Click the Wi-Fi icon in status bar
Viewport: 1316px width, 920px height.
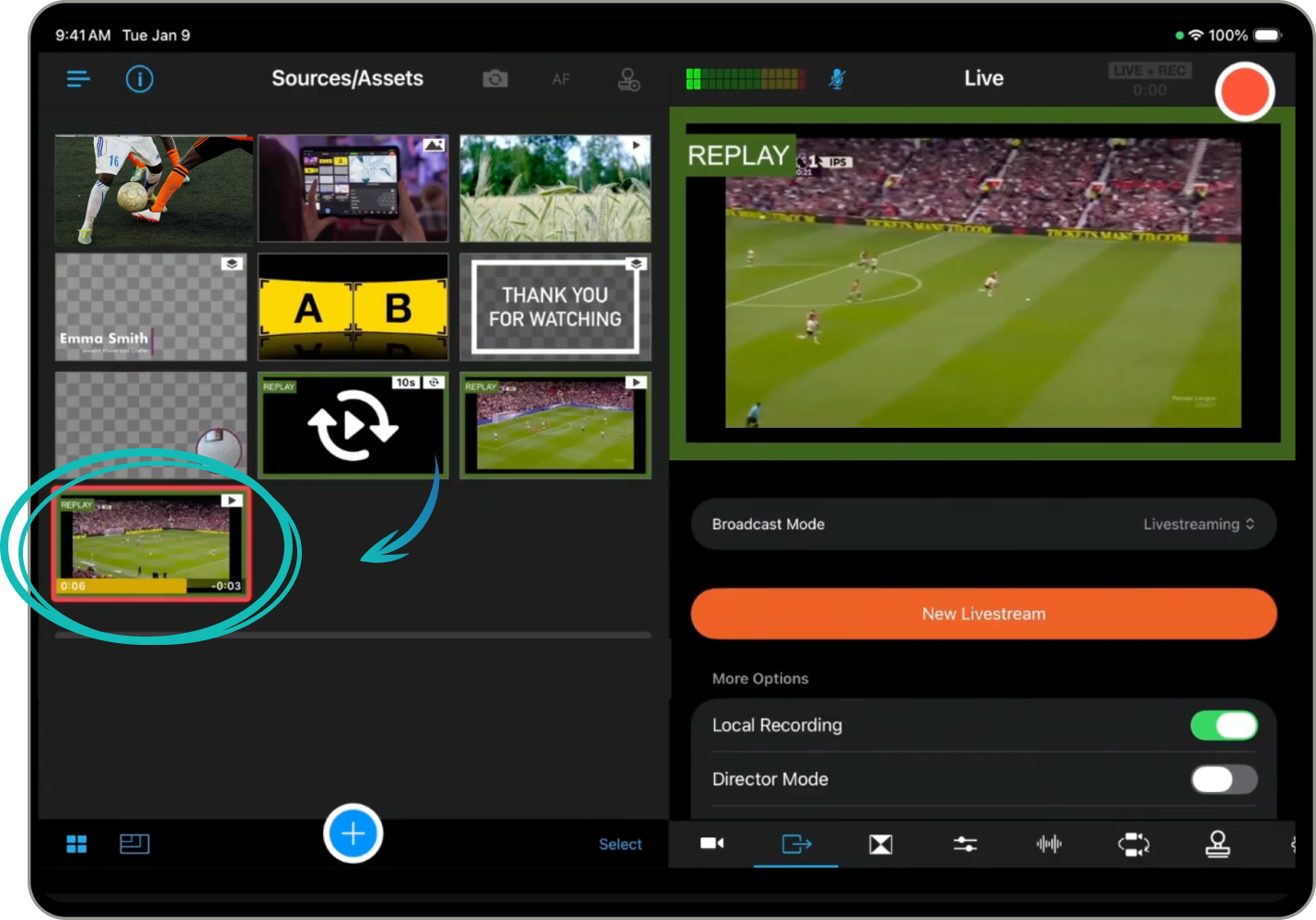tap(1195, 35)
